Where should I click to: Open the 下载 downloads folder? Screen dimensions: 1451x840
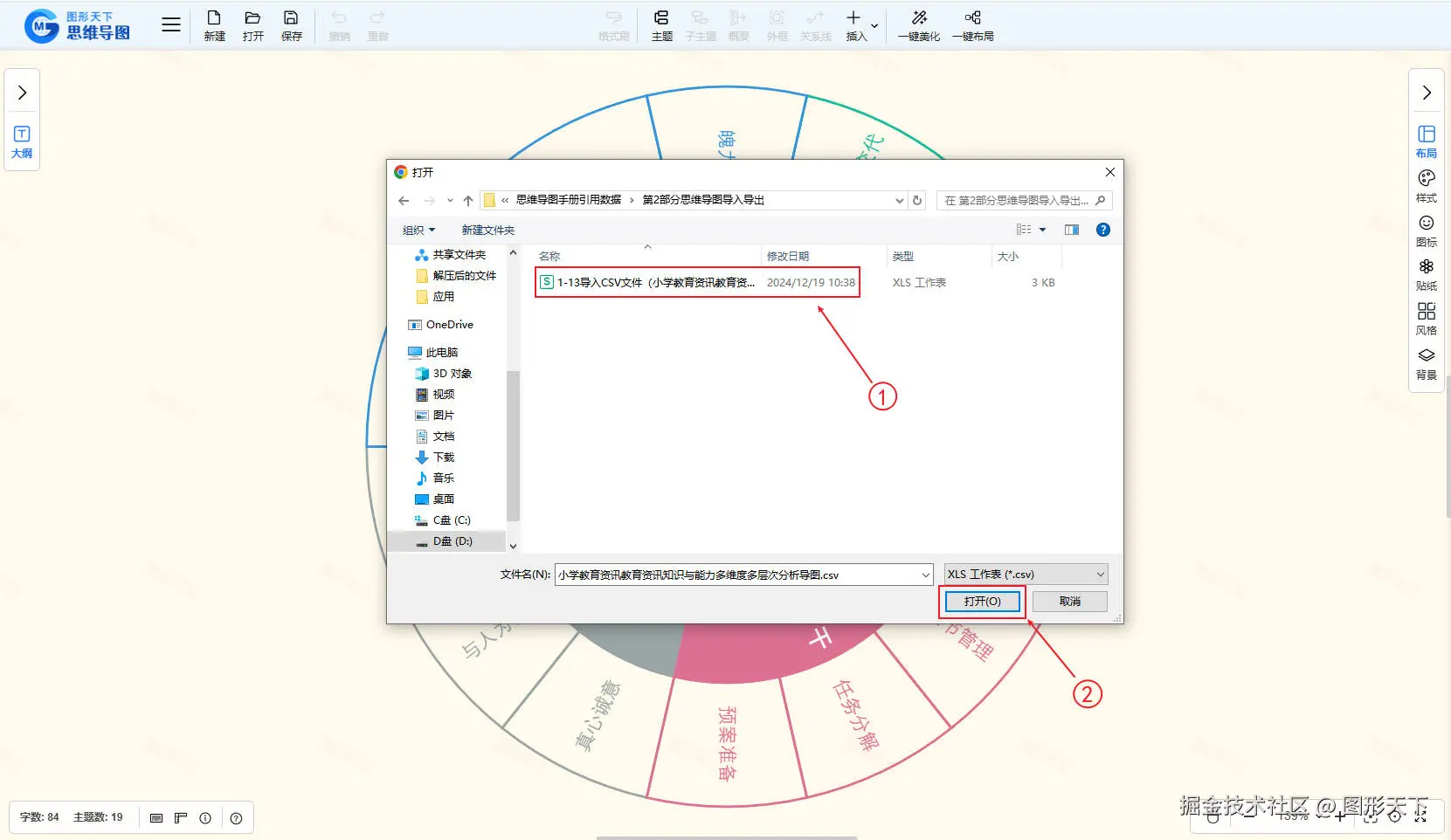435,458
